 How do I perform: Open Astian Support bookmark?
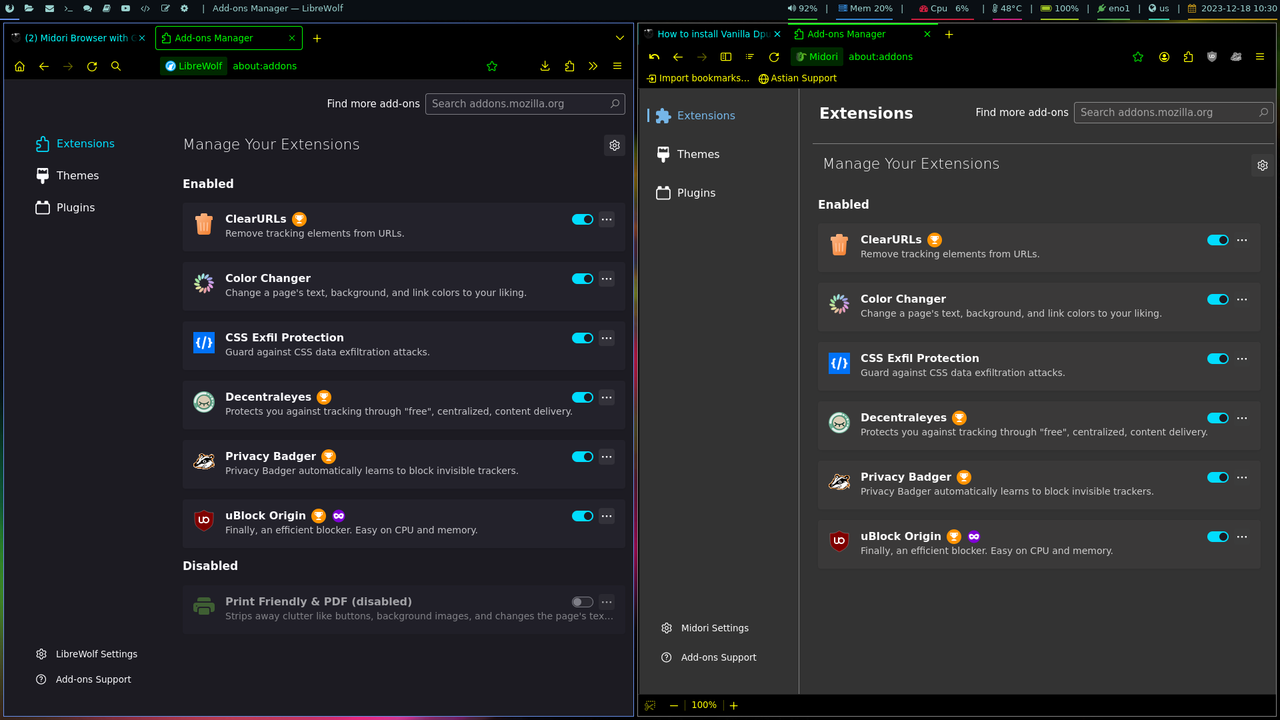click(x=797, y=78)
